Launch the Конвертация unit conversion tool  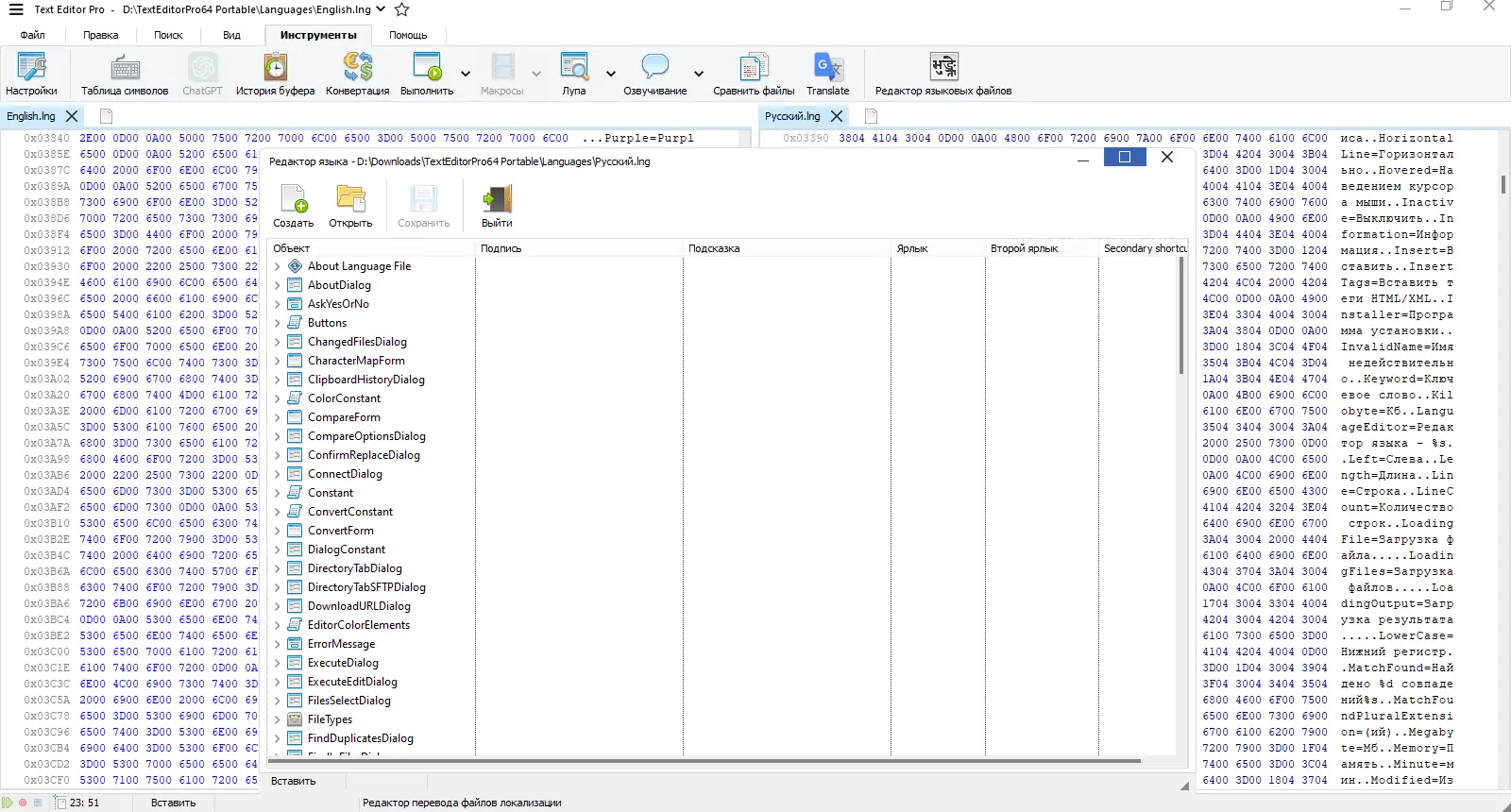point(358,74)
